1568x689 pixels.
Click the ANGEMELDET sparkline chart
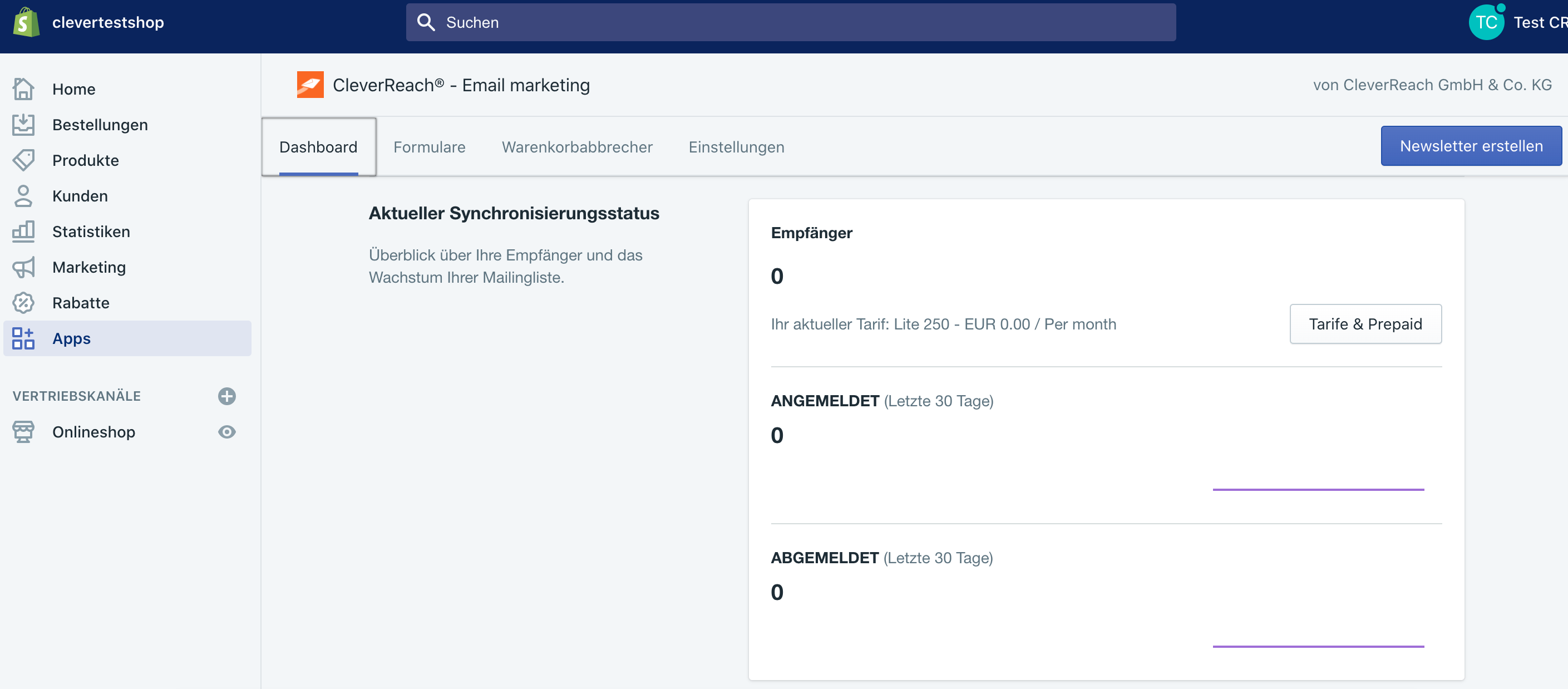point(1318,489)
